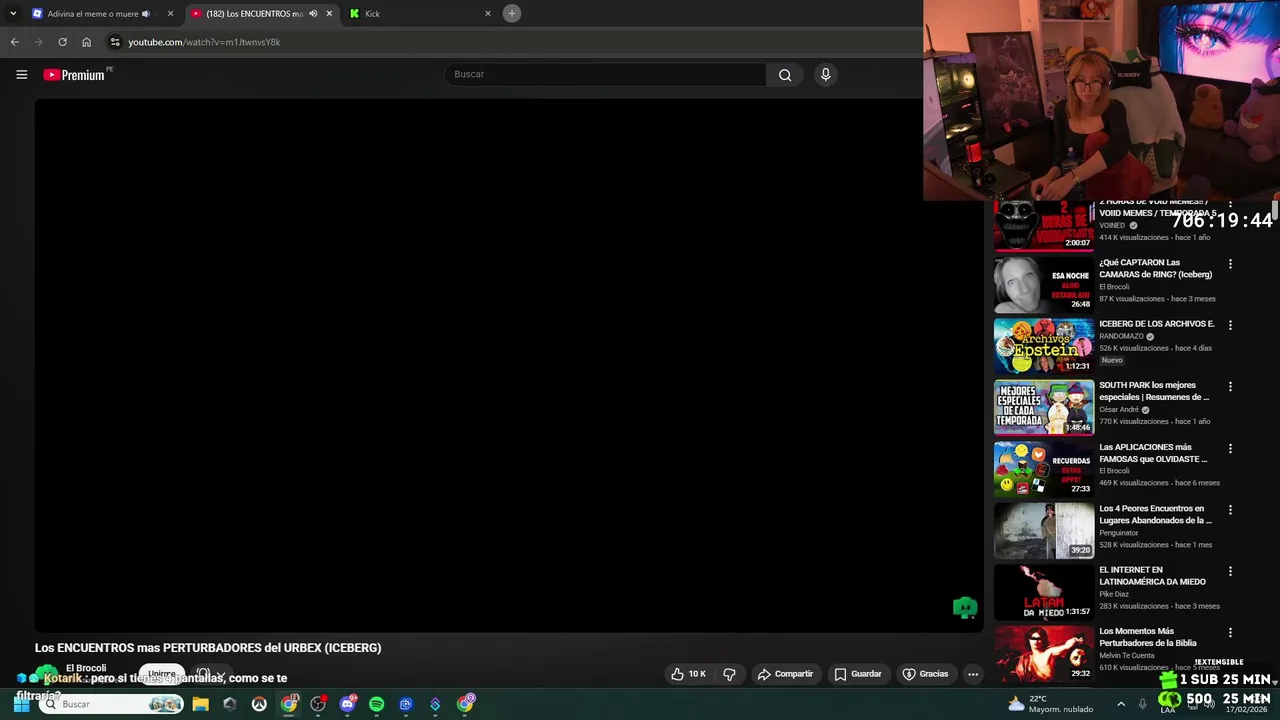Viewport: 1280px width, 720px height.
Task: Click the Gracias button
Action: [925, 674]
